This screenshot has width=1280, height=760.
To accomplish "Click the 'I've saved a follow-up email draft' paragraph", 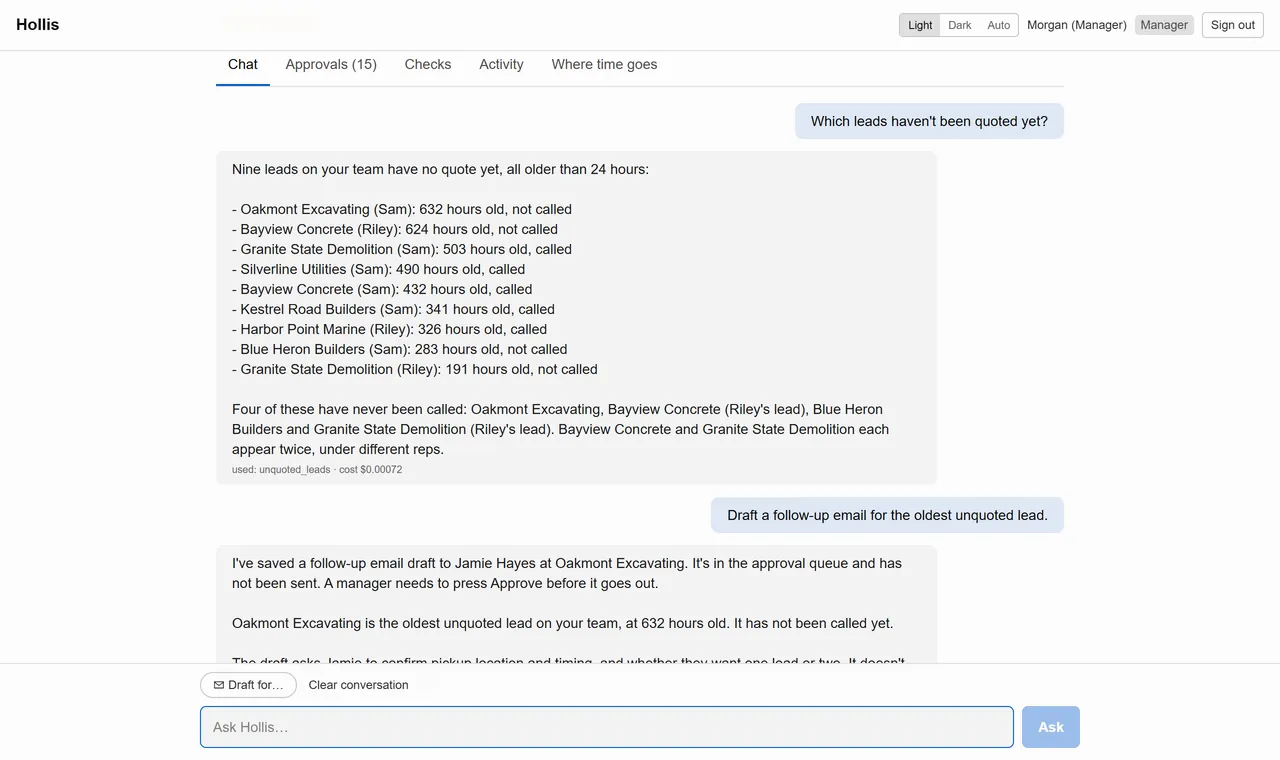I will (x=567, y=573).
